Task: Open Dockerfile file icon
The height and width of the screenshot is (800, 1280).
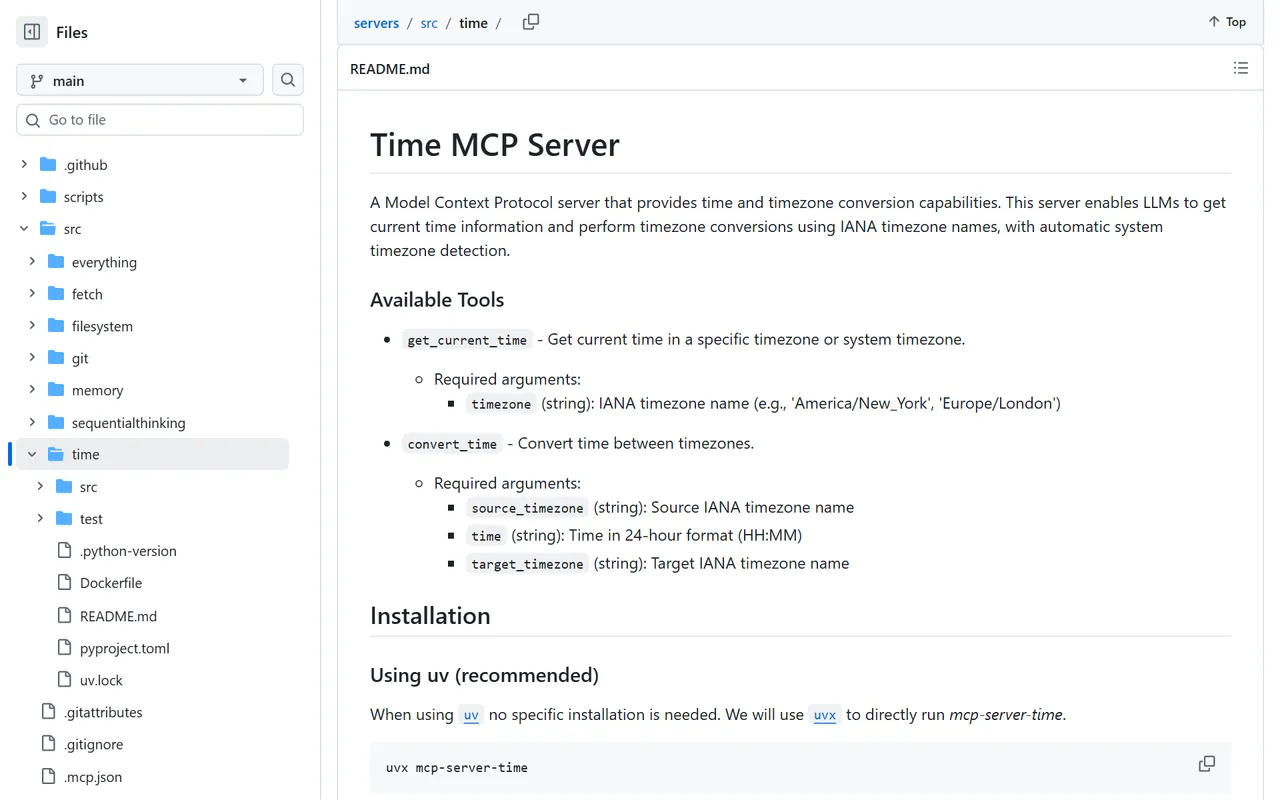Action: click(64, 582)
